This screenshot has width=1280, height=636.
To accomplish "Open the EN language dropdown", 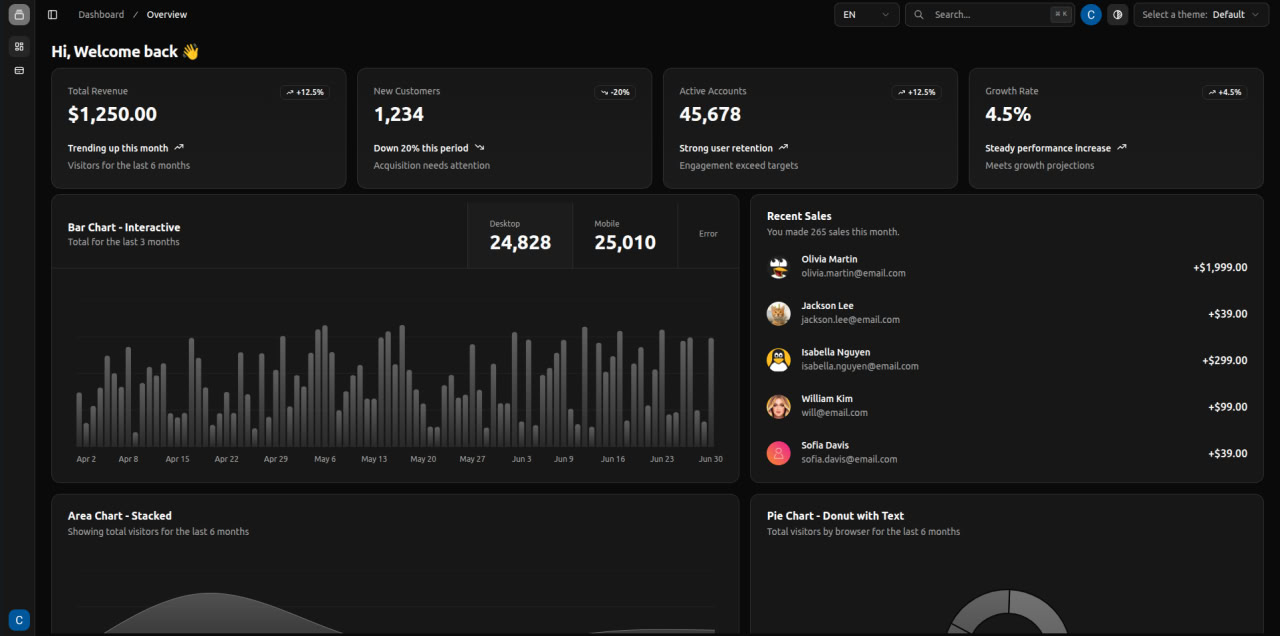I will click(x=866, y=14).
